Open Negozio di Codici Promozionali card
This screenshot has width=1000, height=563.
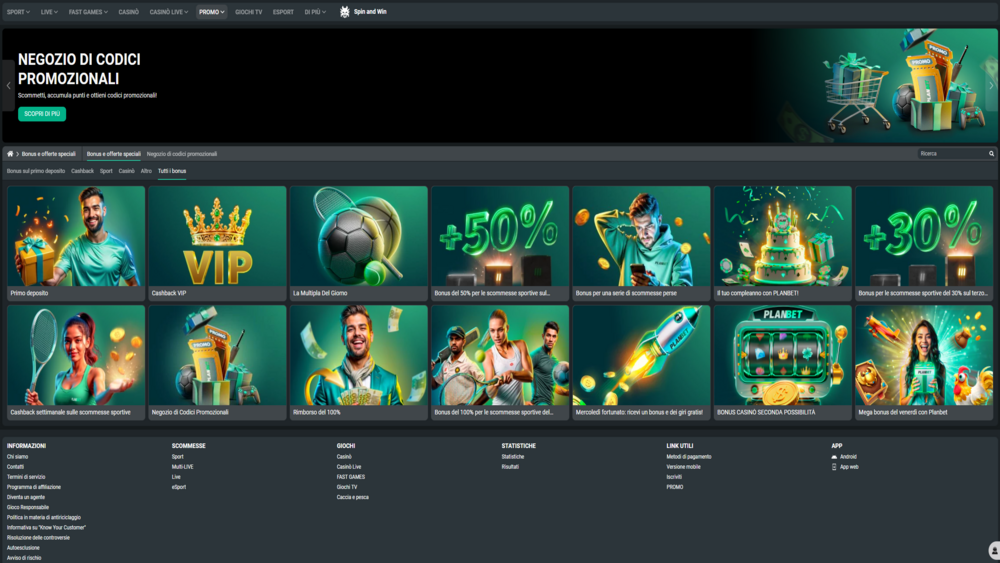pyautogui.click(x=217, y=362)
